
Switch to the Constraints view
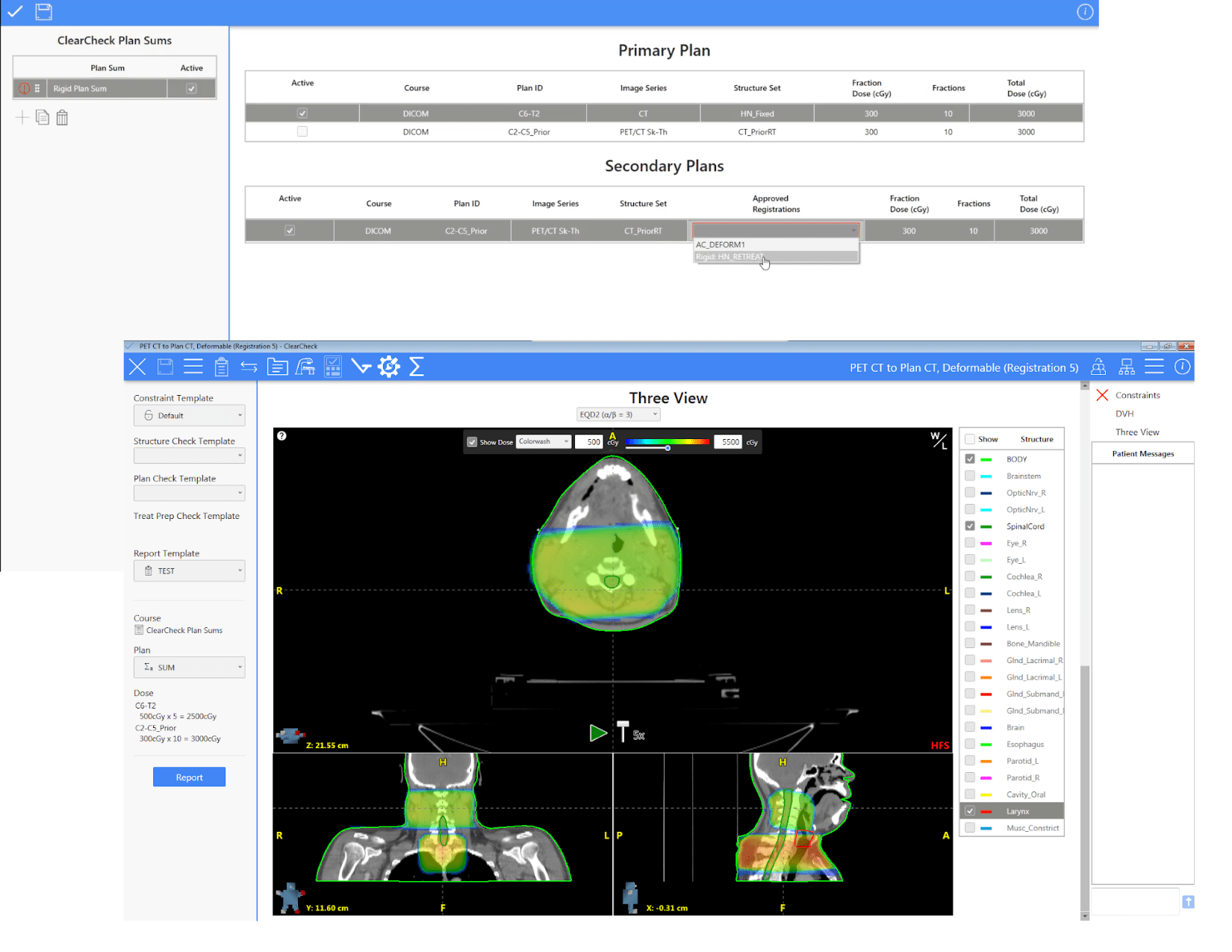click(1137, 395)
